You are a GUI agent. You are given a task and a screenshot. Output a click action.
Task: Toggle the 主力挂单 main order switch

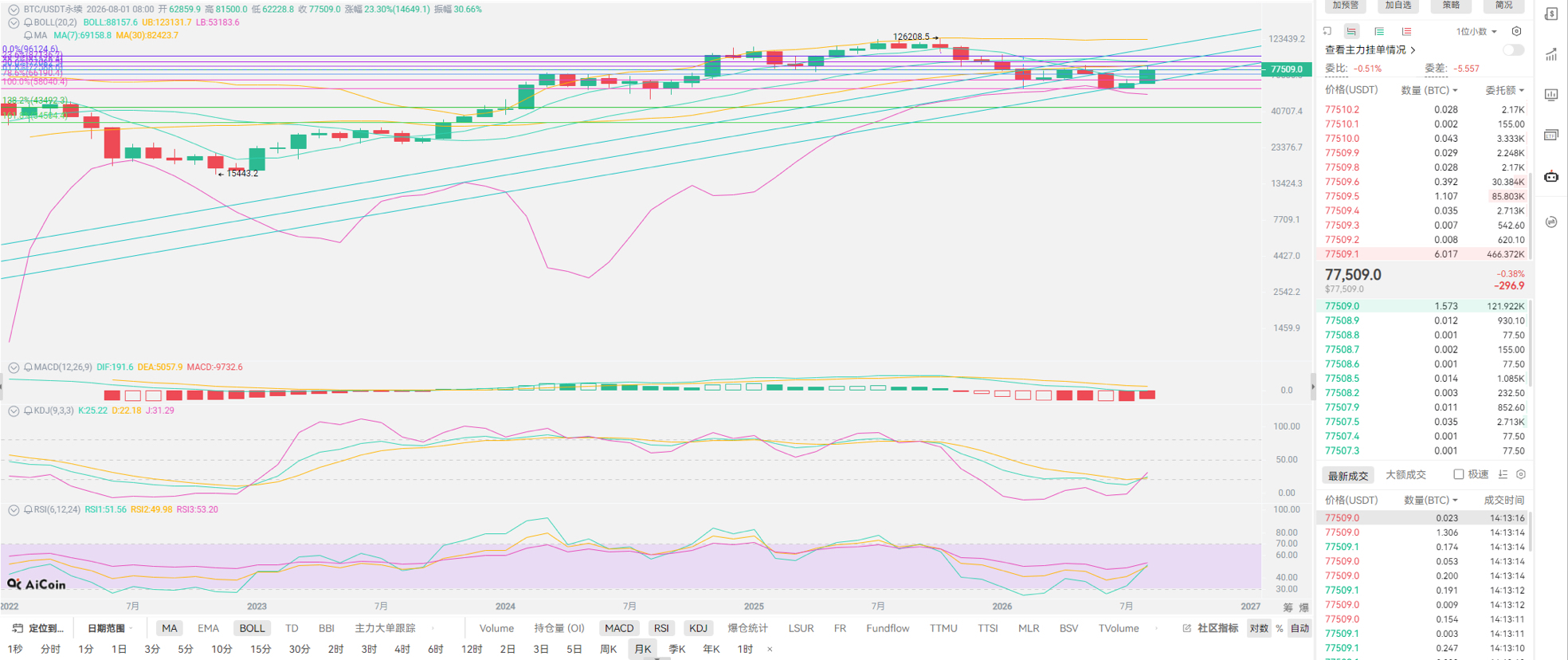[1514, 49]
